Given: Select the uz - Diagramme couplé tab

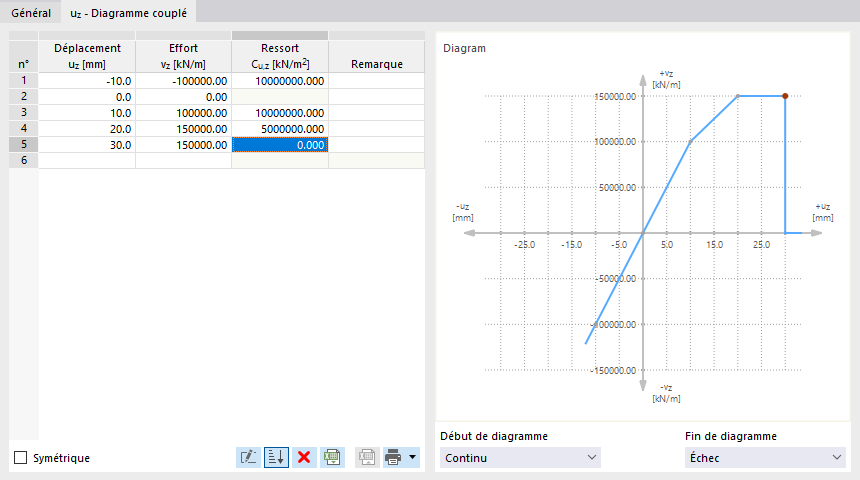Looking at the screenshot, I should (128, 13).
